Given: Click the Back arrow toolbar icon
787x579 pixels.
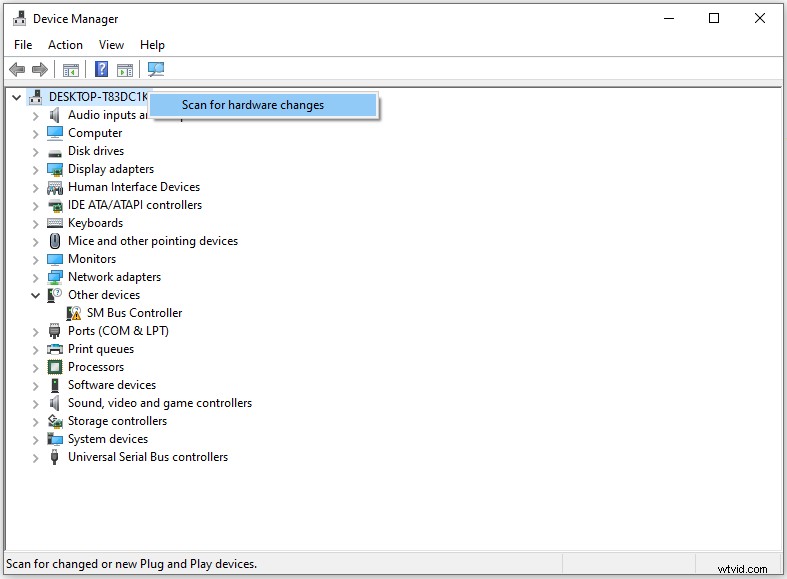Looking at the screenshot, I should (17, 69).
